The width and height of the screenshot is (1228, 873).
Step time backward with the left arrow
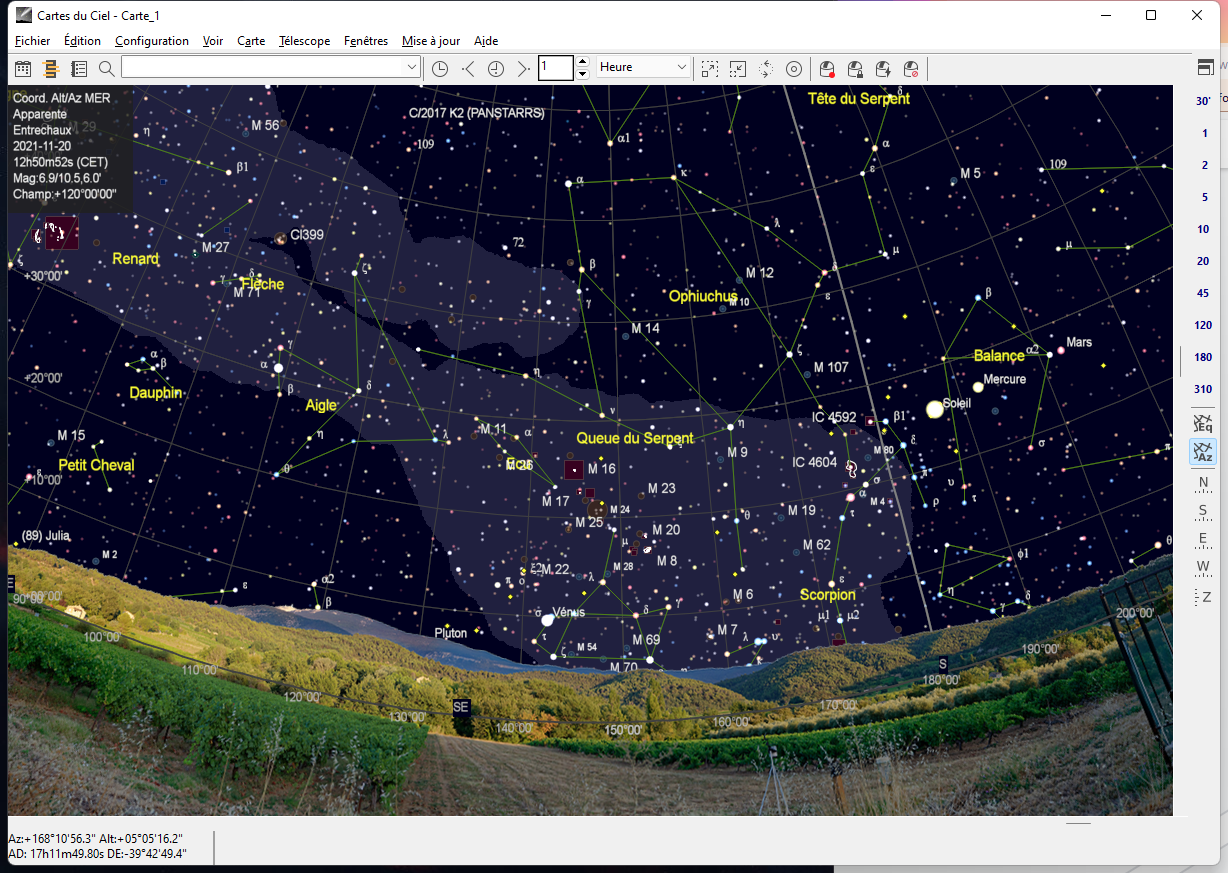(x=468, y=68)
